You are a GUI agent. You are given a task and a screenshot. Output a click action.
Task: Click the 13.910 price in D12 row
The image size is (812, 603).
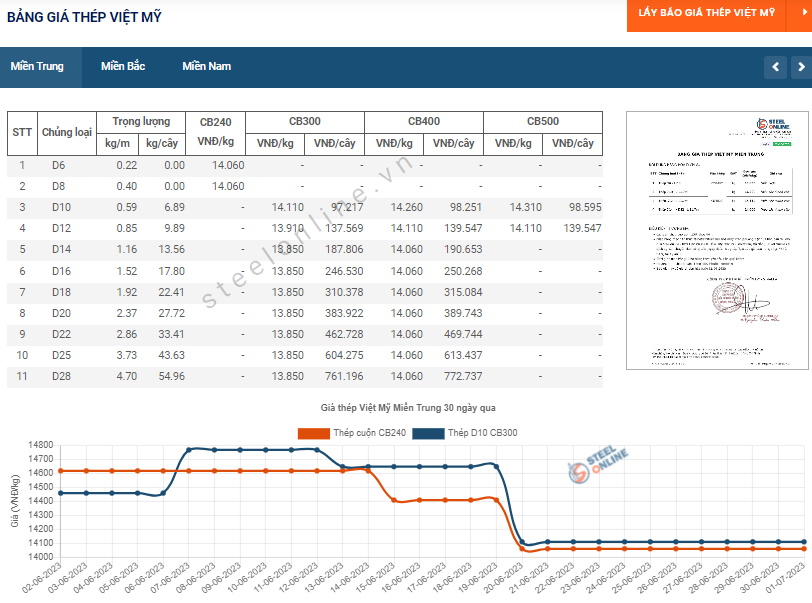[287, 228]
